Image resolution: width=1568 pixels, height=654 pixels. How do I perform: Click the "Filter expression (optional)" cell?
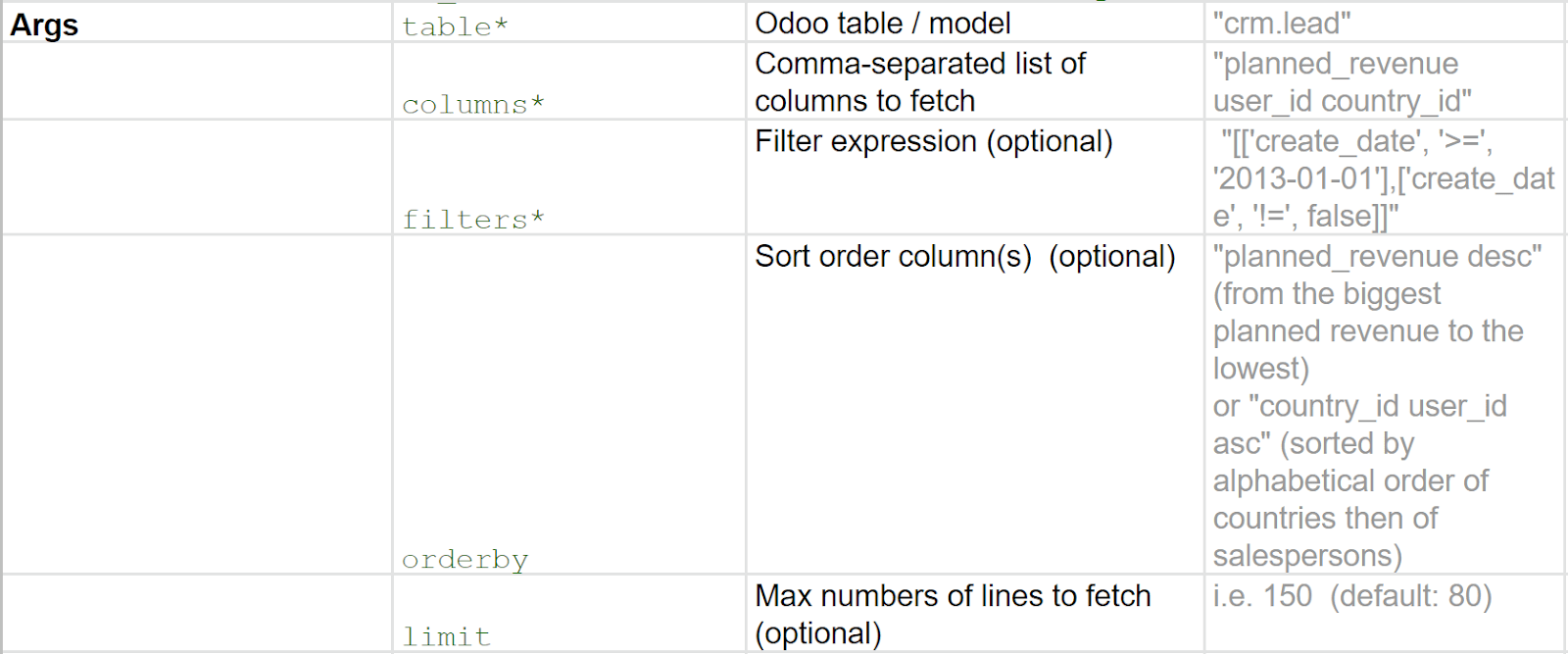pyautogui.click(x=933, y=141)
